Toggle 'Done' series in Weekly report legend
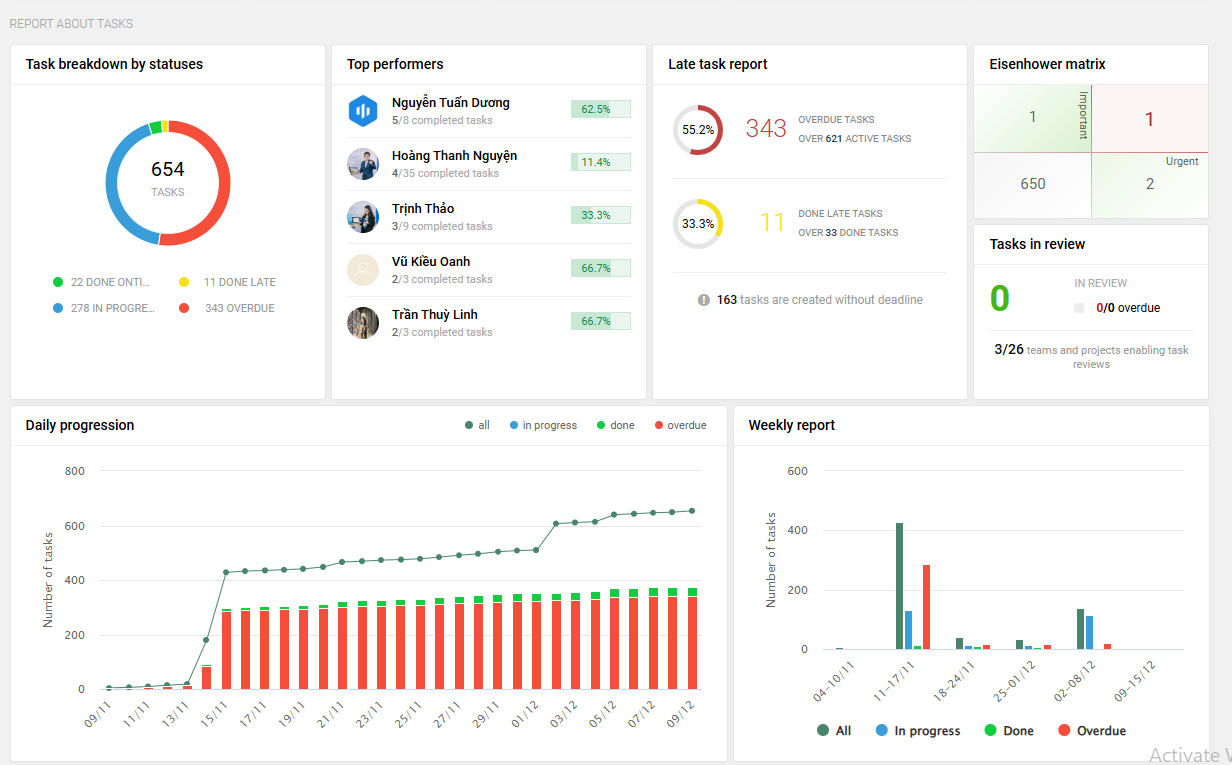This screenshot has height=765, width=1232. [x=1009, y=731]
